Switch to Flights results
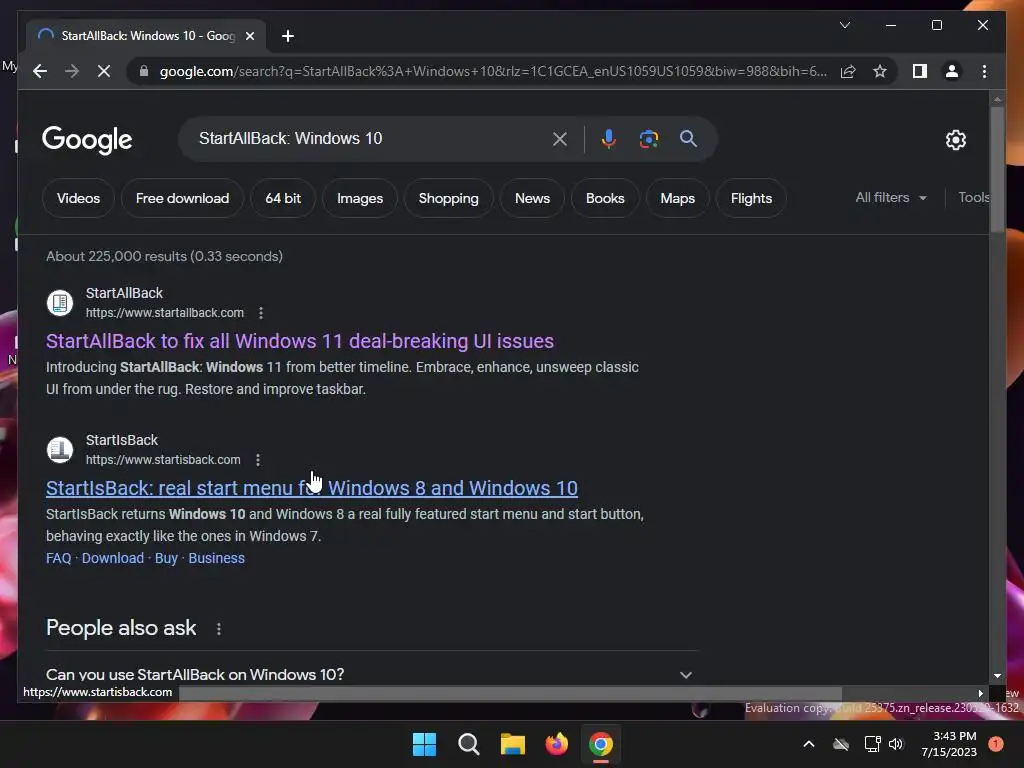The image size is (1024, 768). 751,198
